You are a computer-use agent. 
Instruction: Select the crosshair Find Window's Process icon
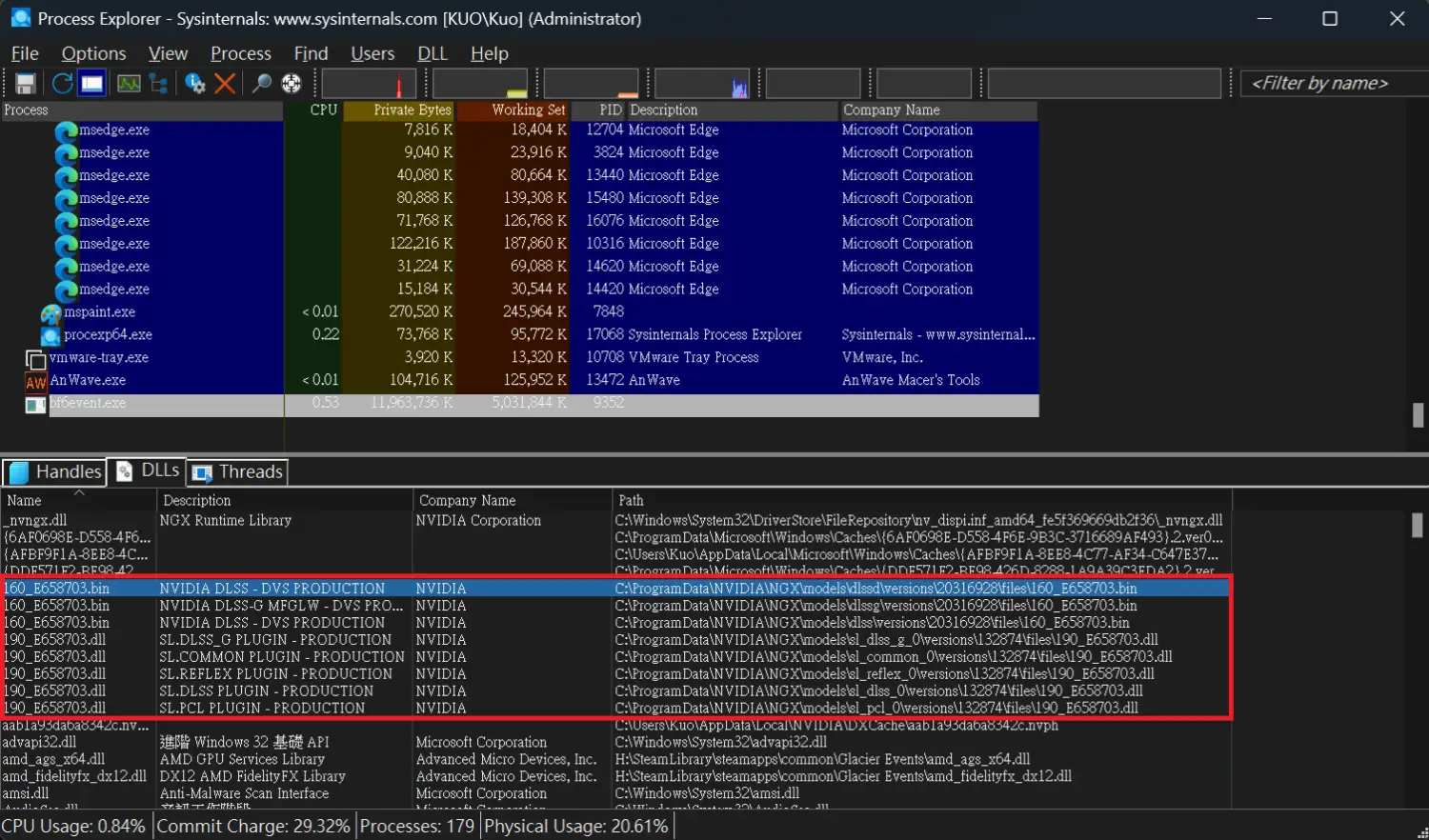coord(292,84)
